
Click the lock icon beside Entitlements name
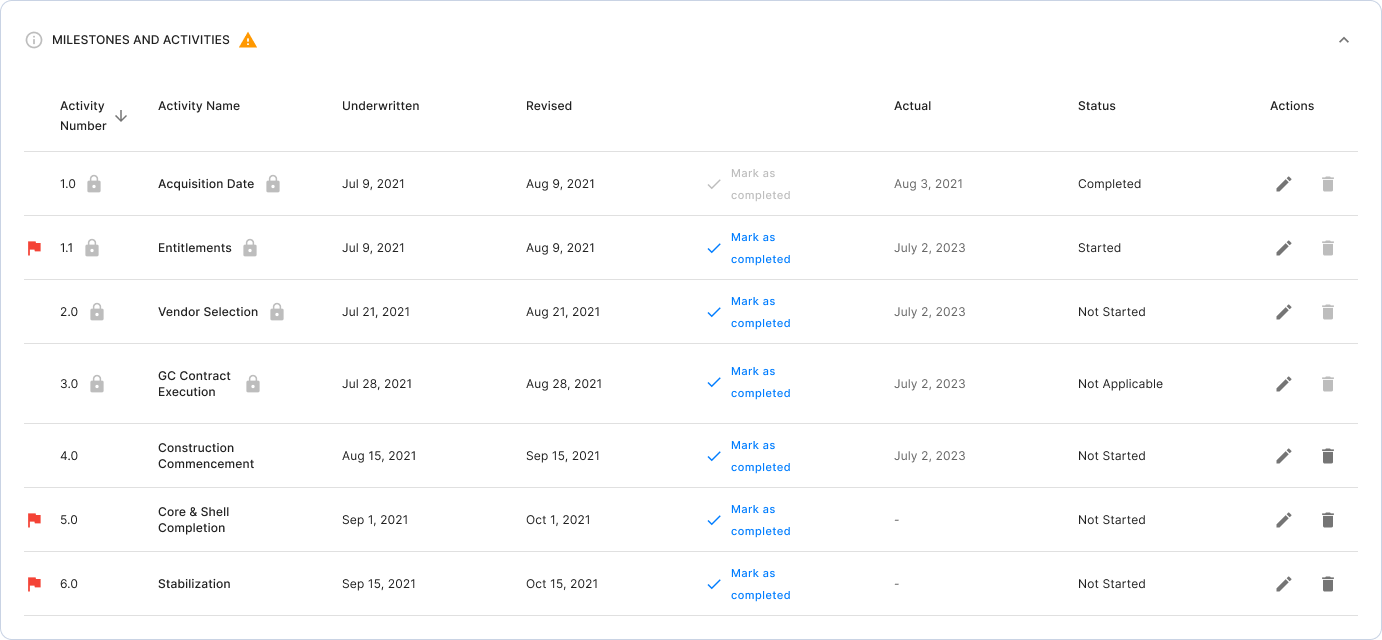click(x=250, y=248)
